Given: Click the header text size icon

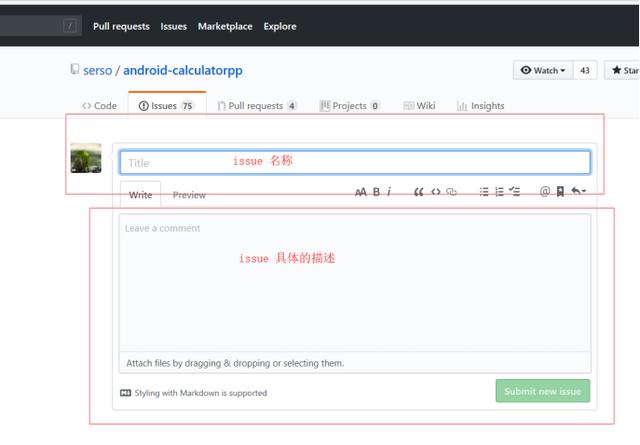Looking at the screenshot, I should pos(361,192).
